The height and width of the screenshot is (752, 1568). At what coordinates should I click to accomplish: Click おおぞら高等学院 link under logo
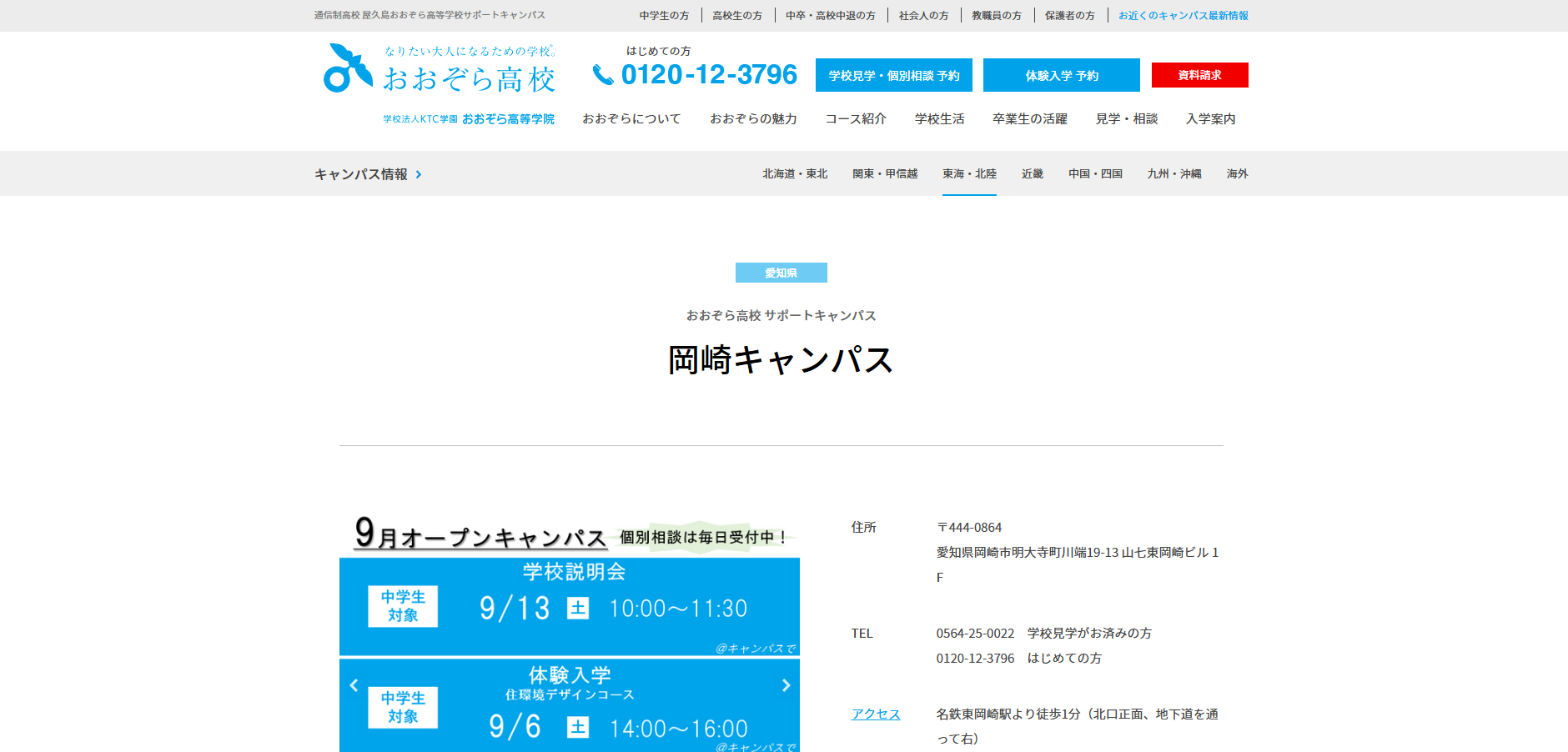coord(469,119)
